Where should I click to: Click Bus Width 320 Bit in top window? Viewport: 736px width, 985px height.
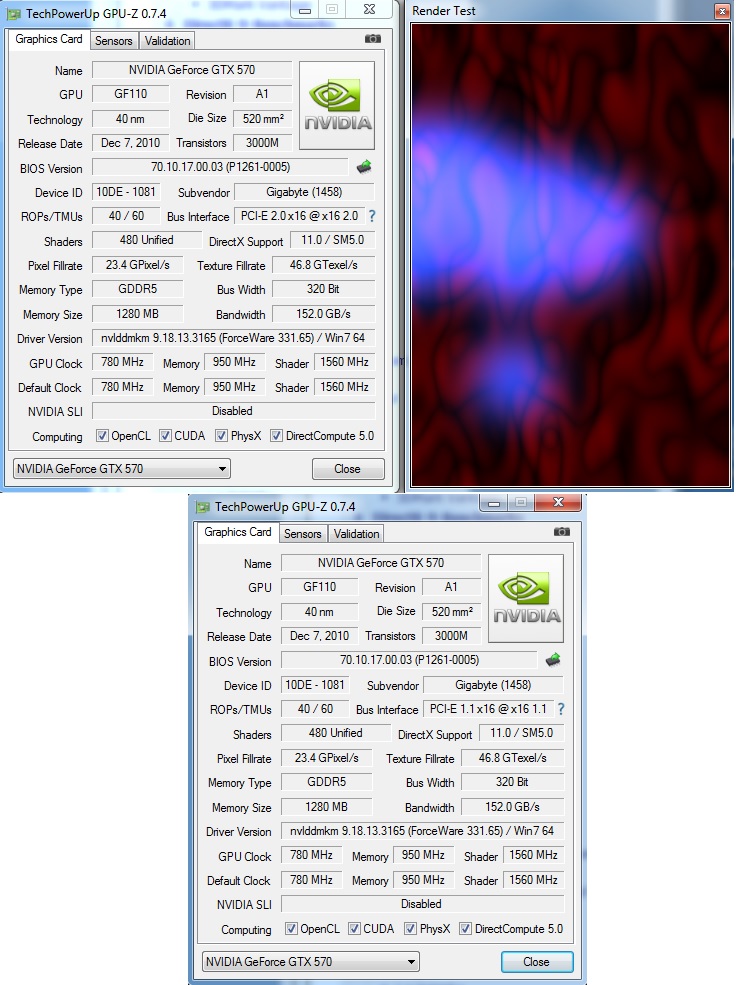pos(323,289)
